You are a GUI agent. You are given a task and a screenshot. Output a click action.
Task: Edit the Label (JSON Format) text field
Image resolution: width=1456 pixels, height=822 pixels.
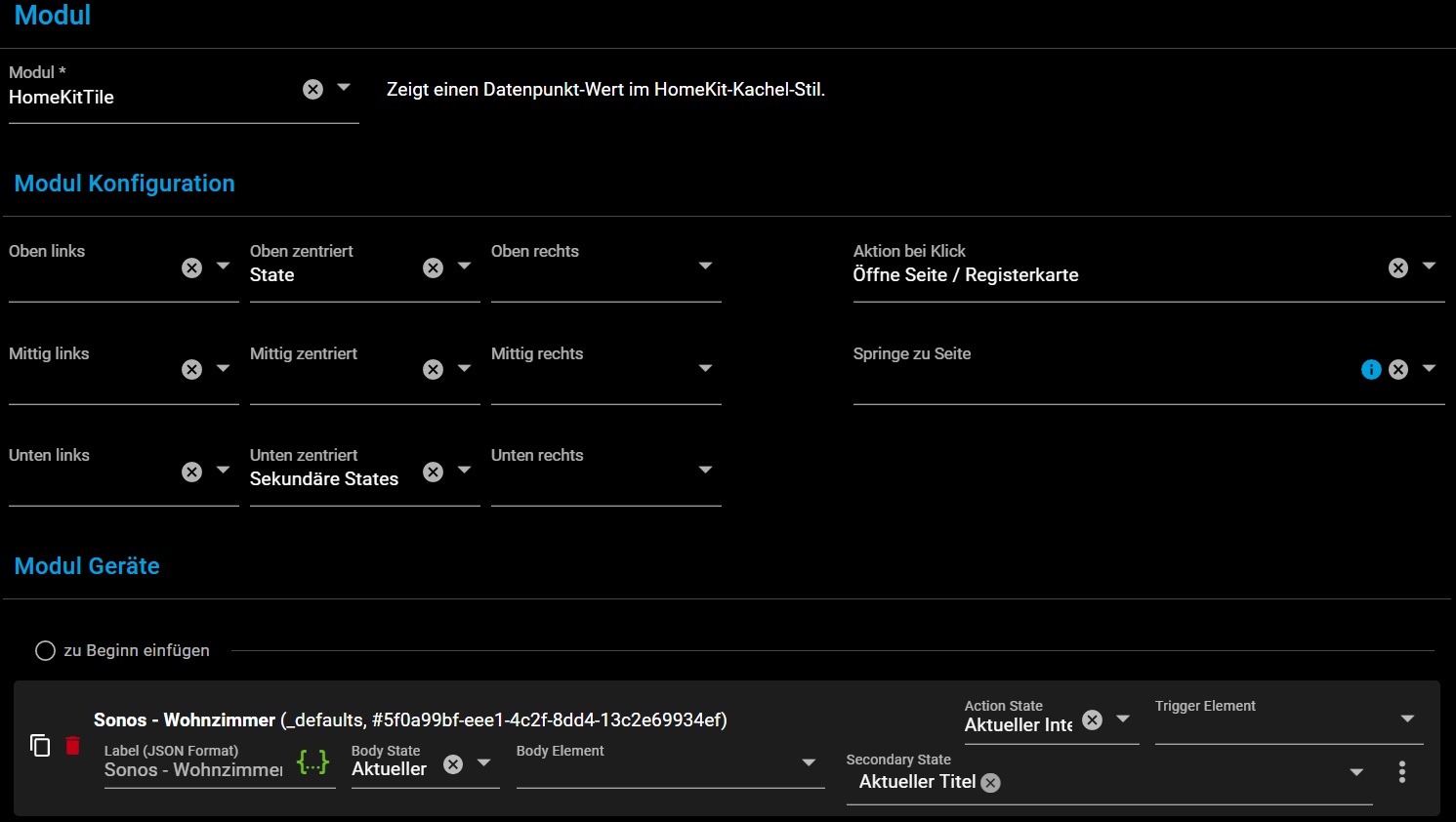pos(193,769)
